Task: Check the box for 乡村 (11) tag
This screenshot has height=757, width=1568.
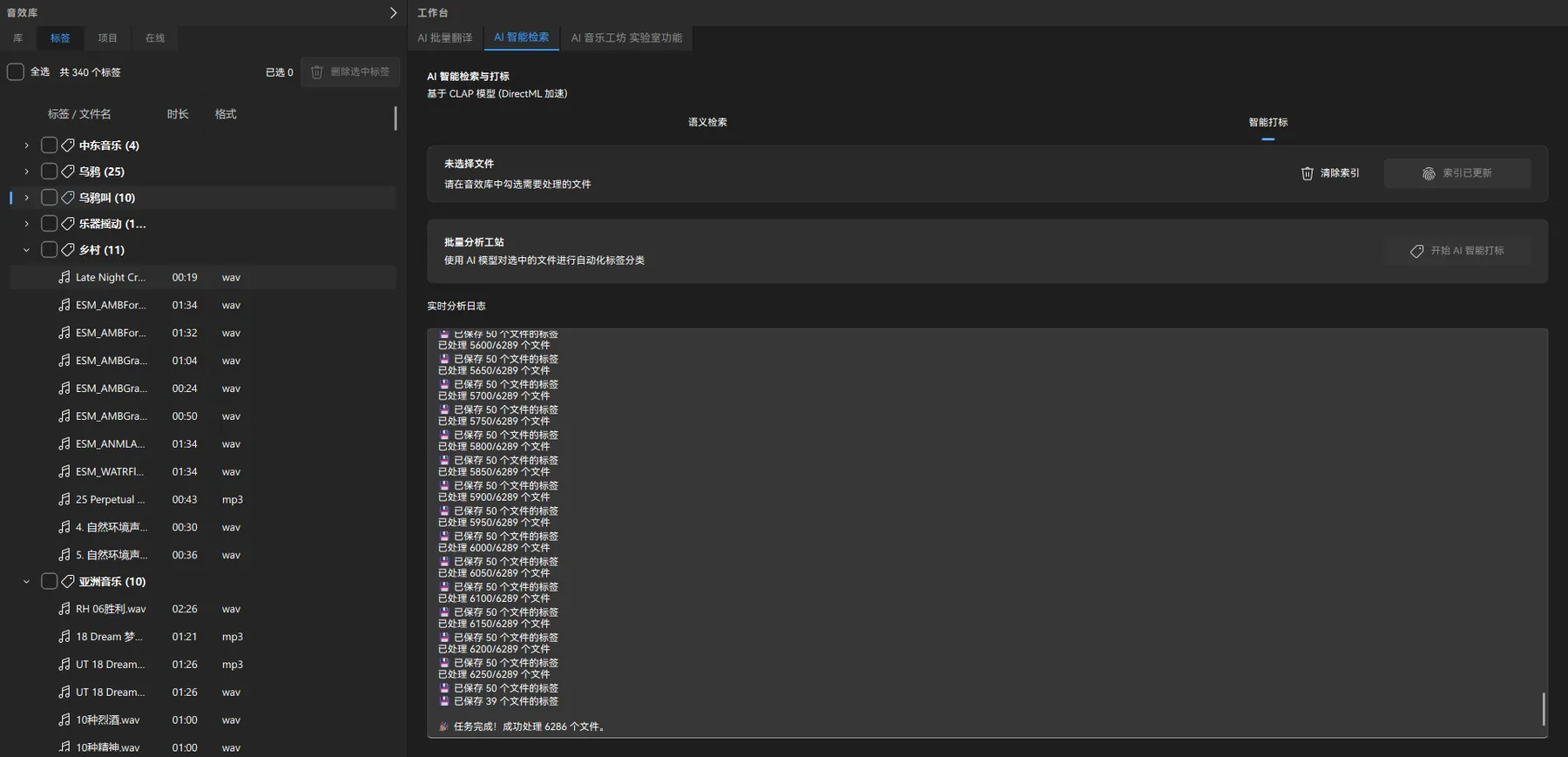Action: 50,250
